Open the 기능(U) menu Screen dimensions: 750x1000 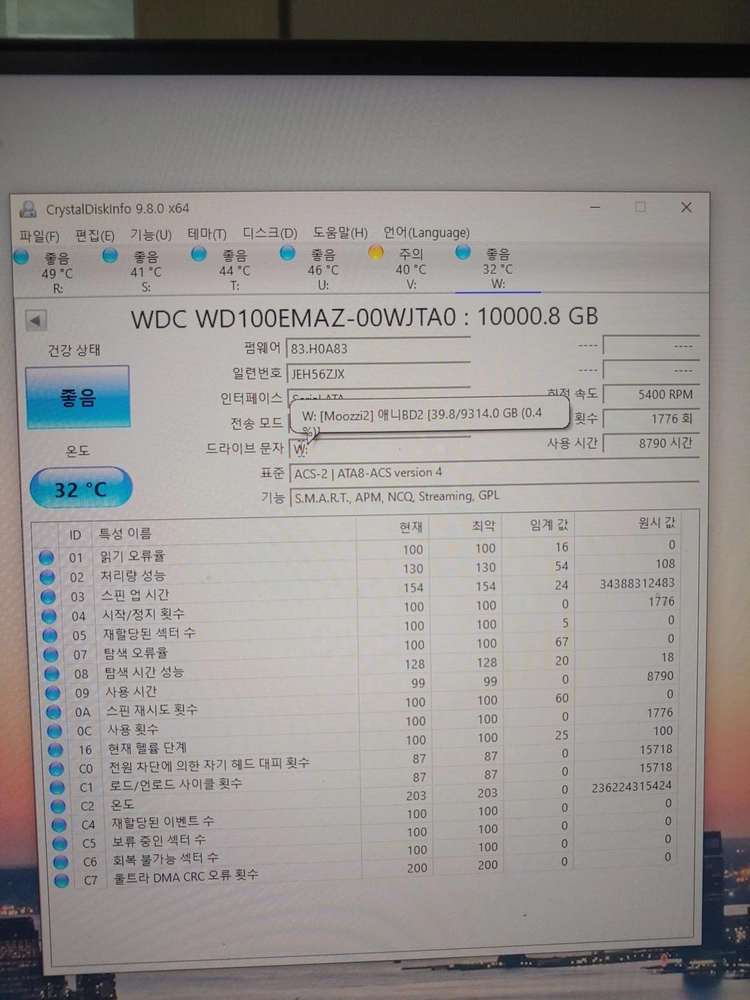(x=151, y=235)
